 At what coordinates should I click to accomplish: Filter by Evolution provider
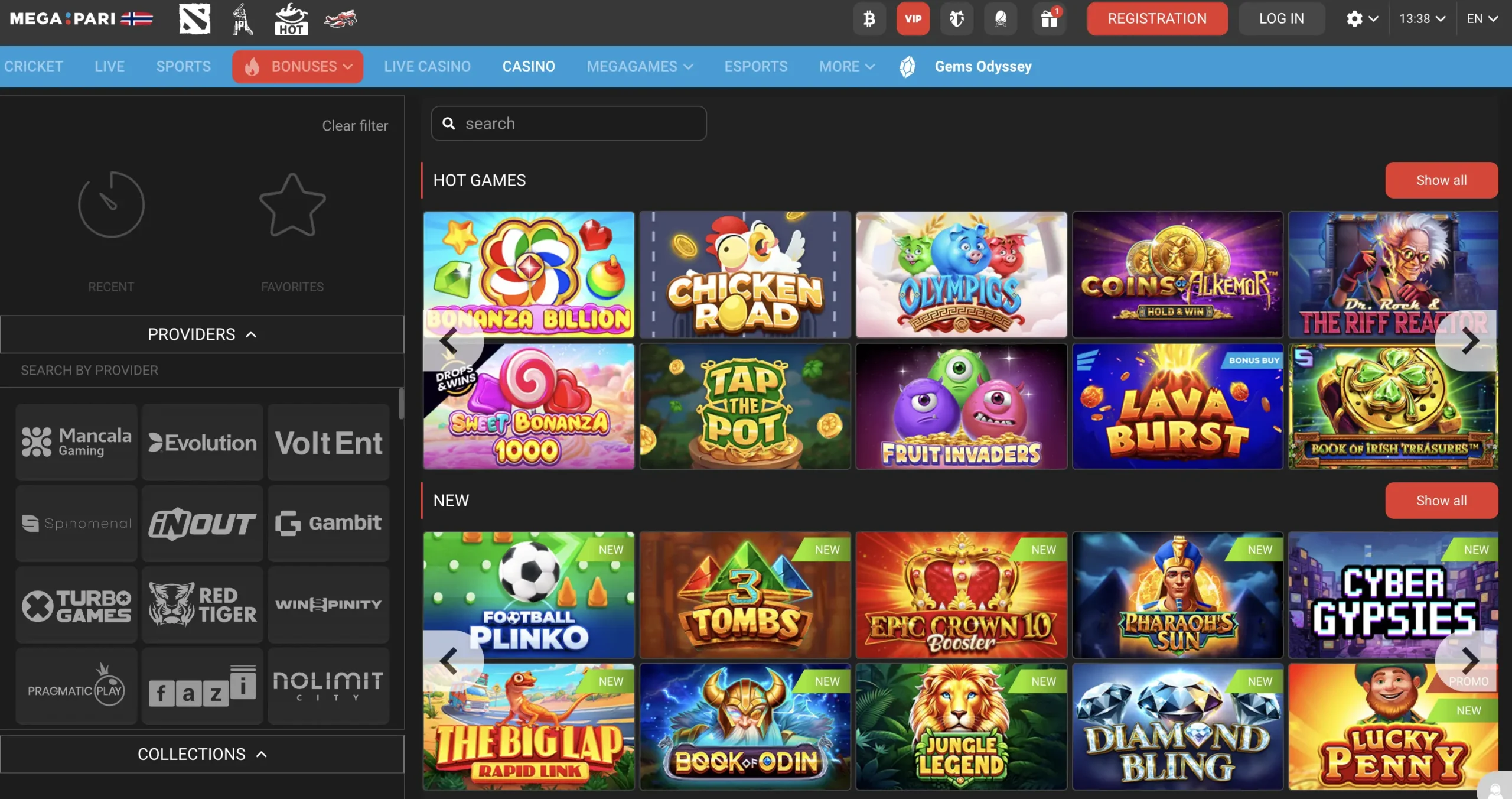pos(203,442)
